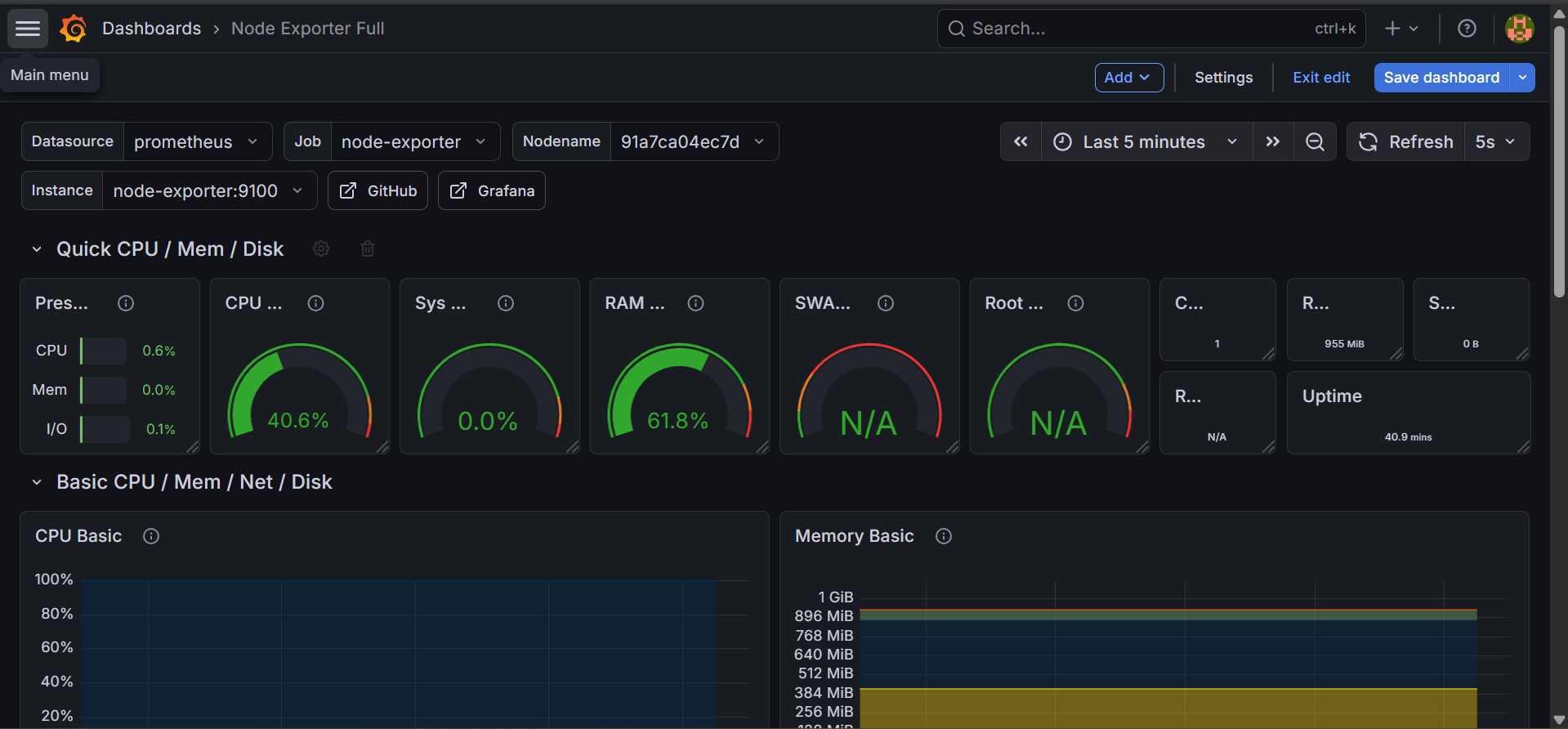Click the Grafana logo icon
The height and width of the screenshot is (729, 1568).
tap(74, 29)
